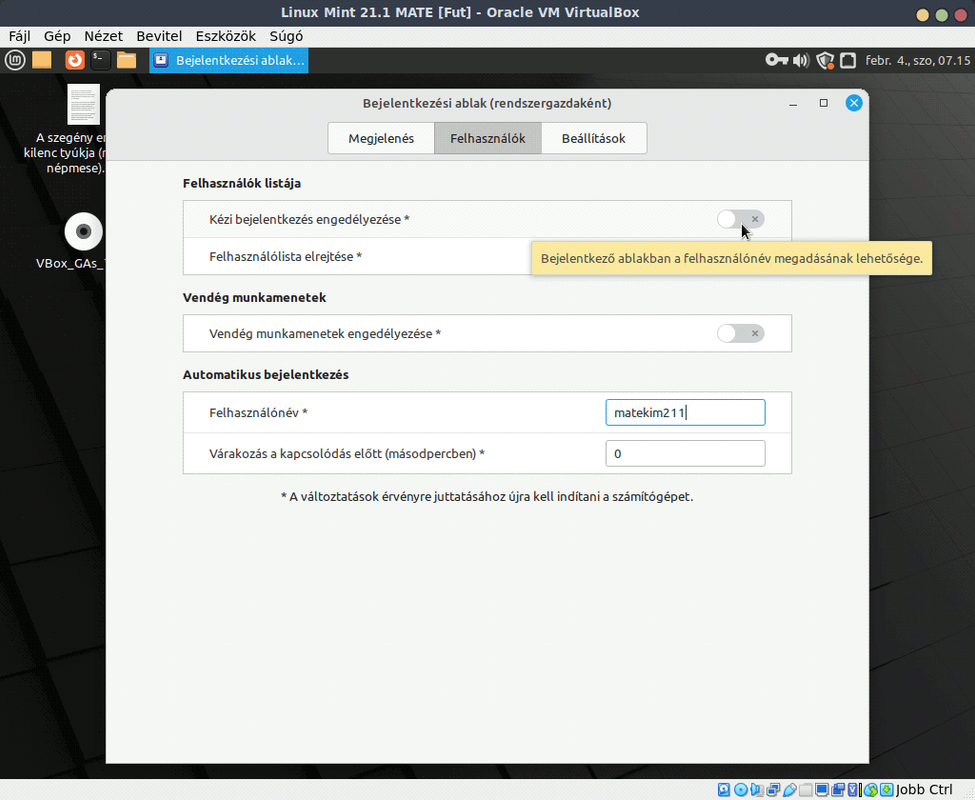Click the update manager shield icon

[x=825, y=60]
